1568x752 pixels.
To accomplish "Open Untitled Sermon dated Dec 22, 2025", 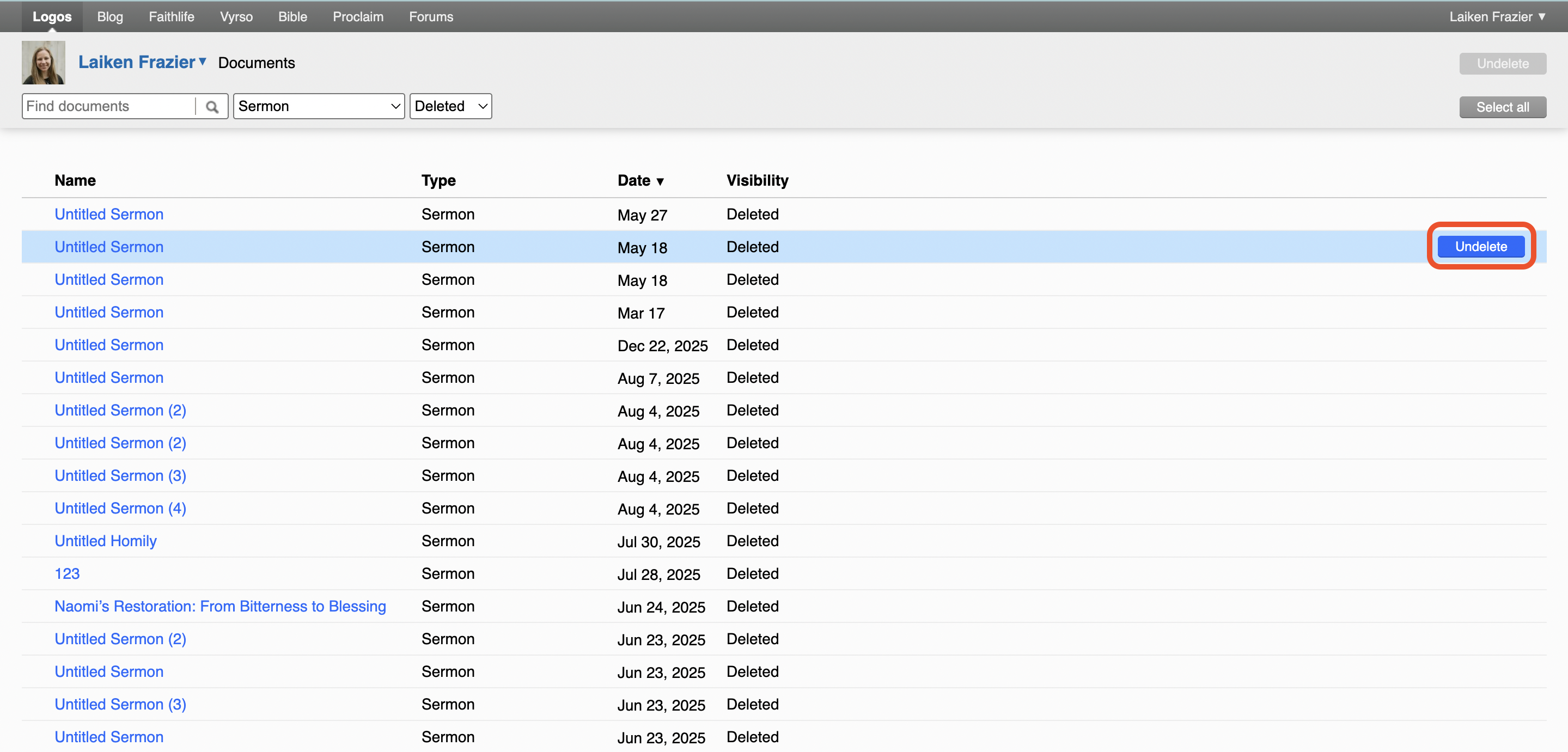I will click(x=109, y=345).
